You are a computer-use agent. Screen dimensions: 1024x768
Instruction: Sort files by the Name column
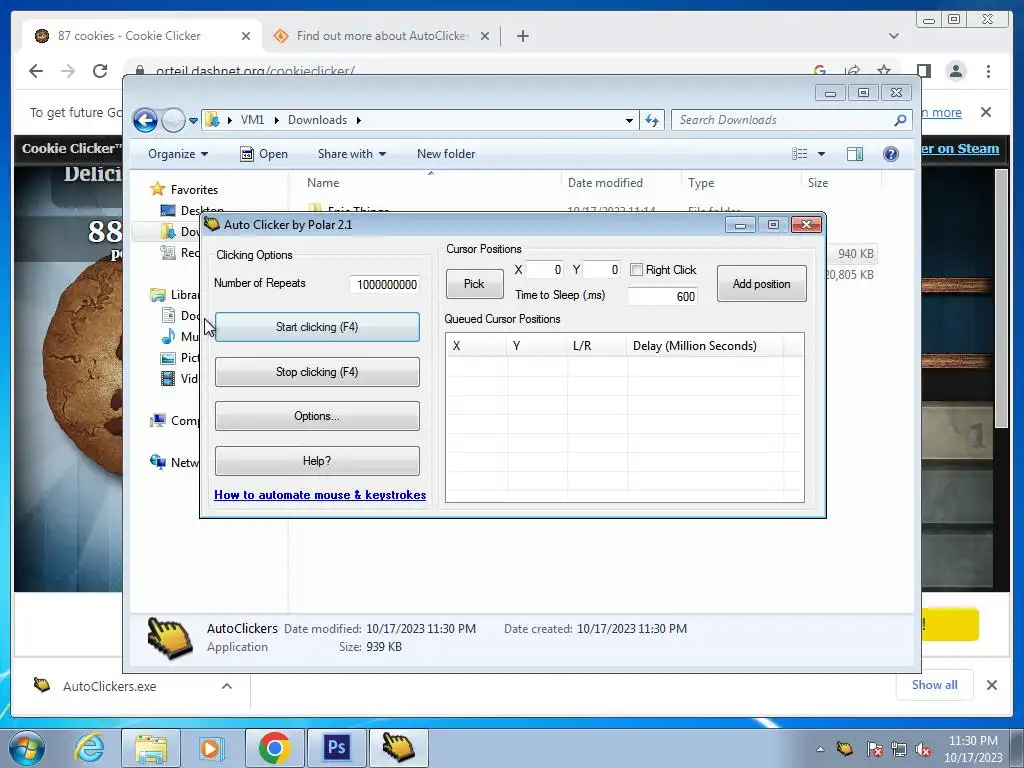[x=323, y=183]
